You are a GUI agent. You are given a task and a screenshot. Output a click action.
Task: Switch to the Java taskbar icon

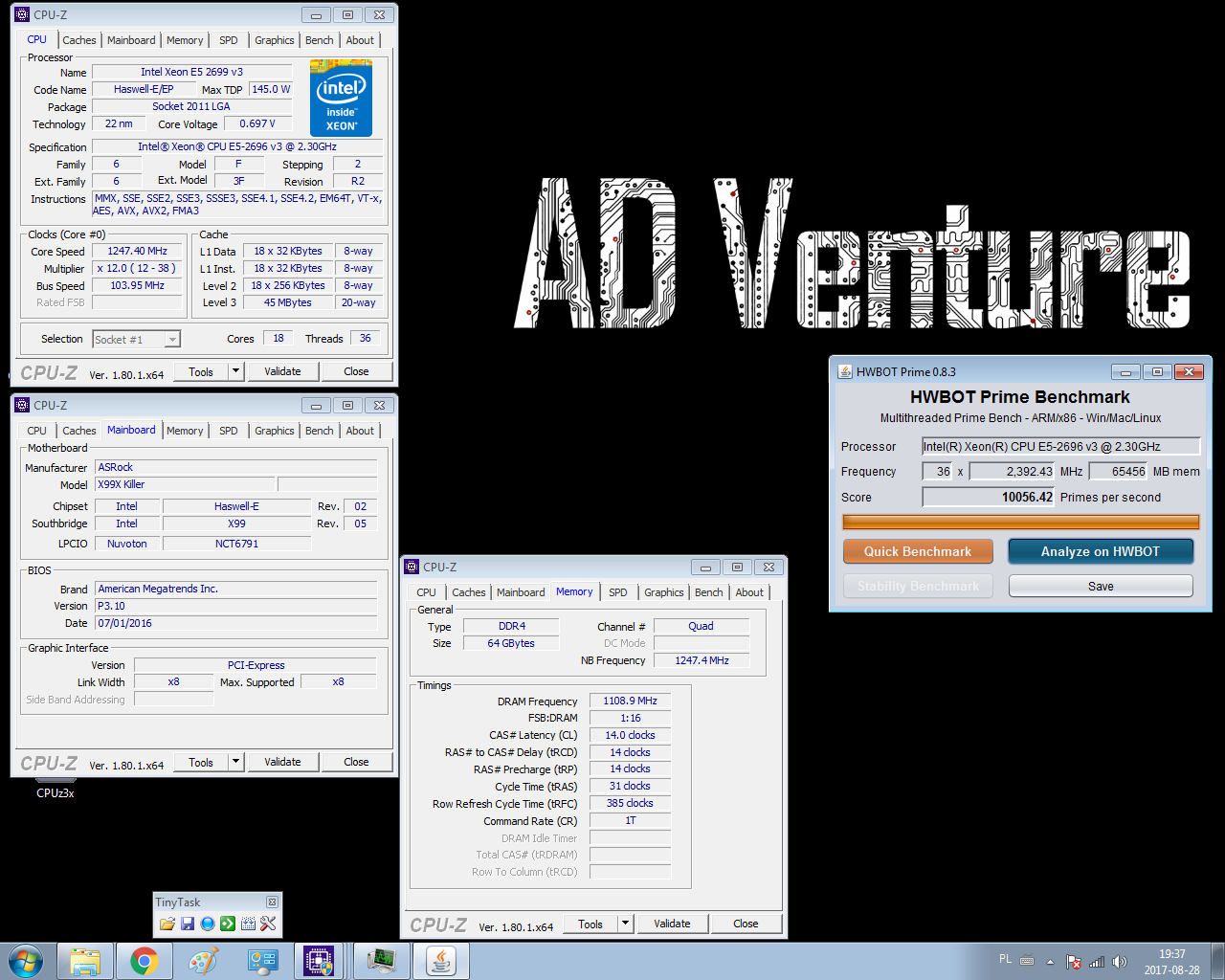tap(441, 961)
